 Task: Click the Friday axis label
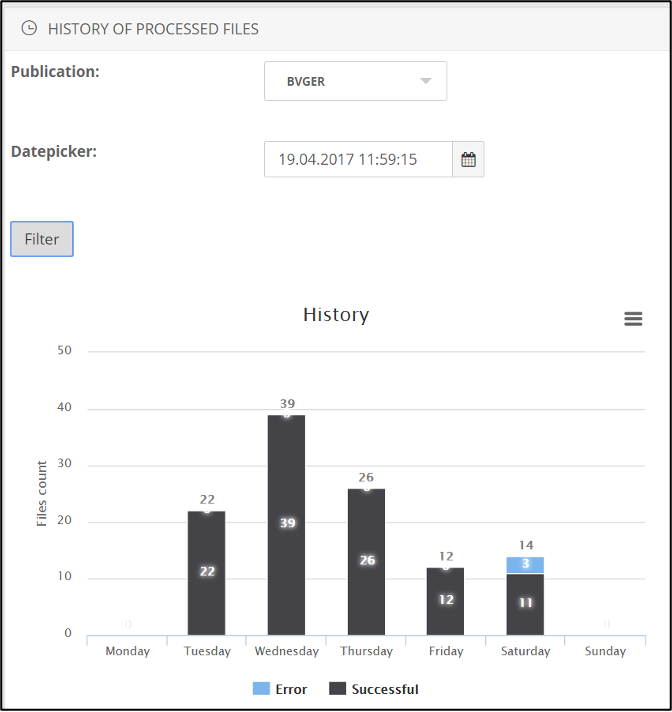pos(446,651)
